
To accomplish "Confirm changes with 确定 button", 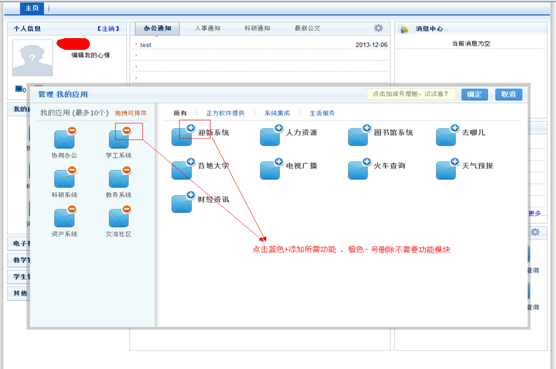I will click(474, 94).
